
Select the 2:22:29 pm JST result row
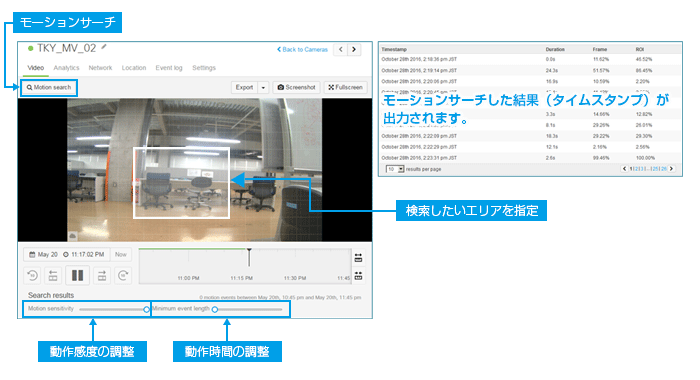pos(530,147)
